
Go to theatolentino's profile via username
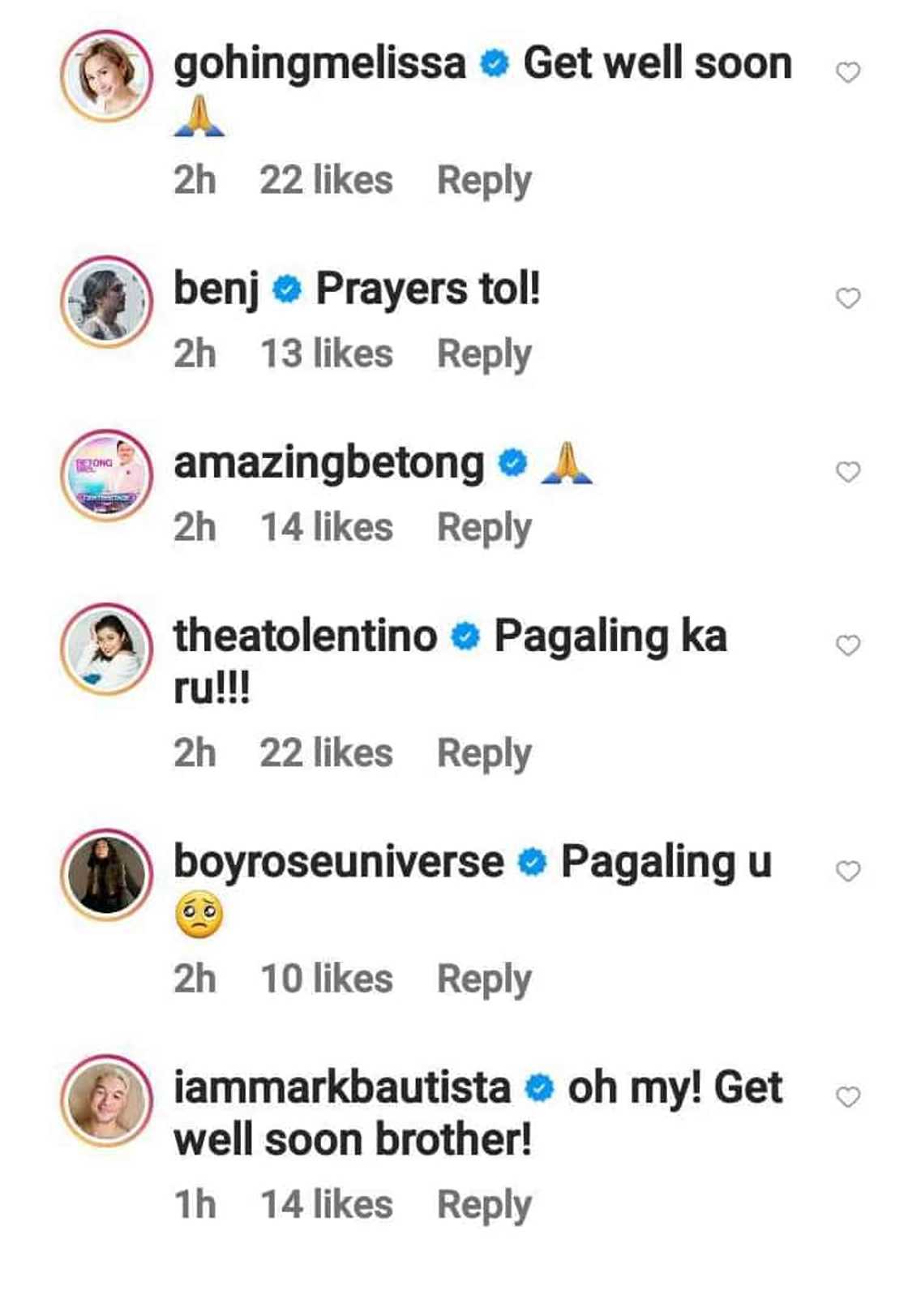[x=305, y=635]
